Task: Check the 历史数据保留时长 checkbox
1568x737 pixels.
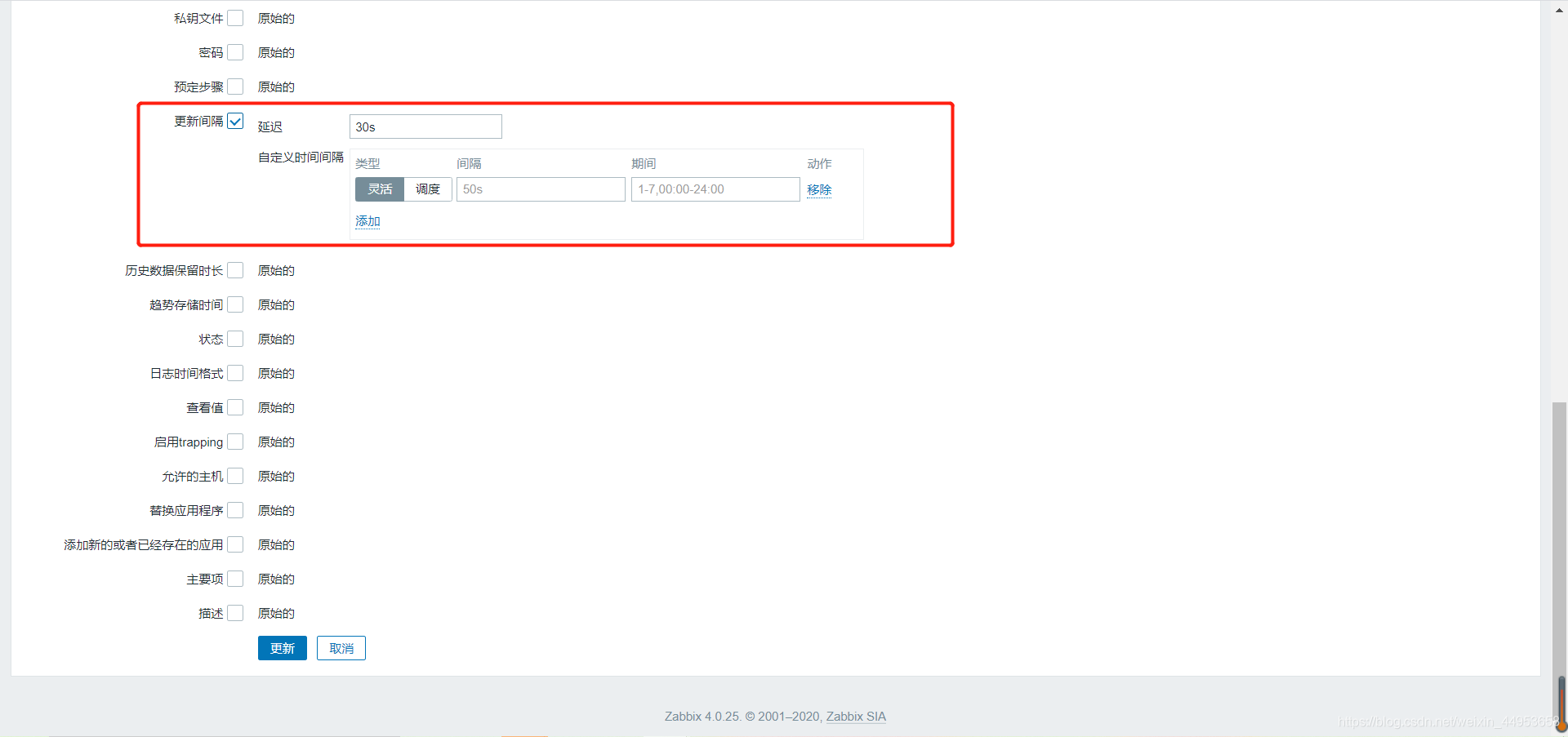Action: point(235,270)
